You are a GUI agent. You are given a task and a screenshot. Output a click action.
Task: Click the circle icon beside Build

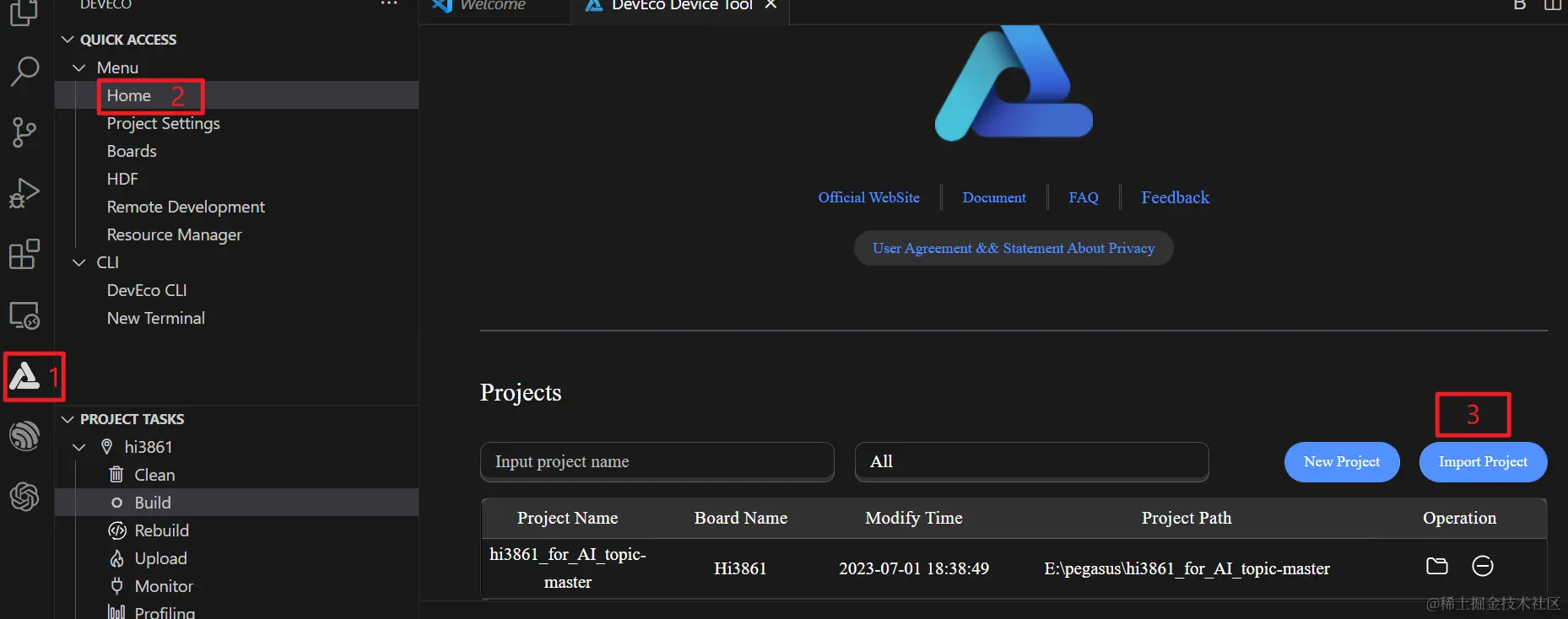click(x=116, y=503)
